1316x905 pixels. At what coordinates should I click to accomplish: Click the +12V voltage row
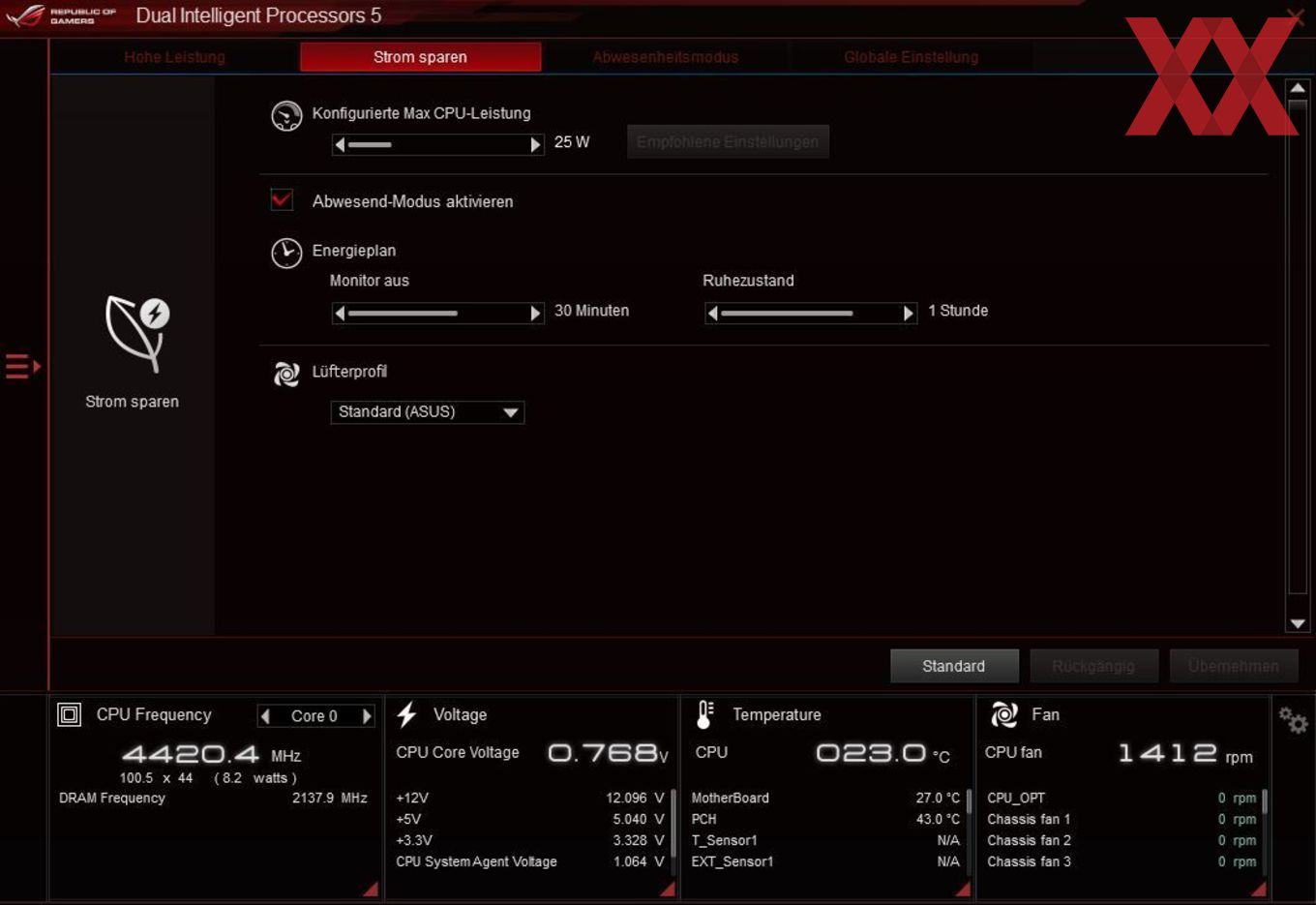tap(530, 798)
